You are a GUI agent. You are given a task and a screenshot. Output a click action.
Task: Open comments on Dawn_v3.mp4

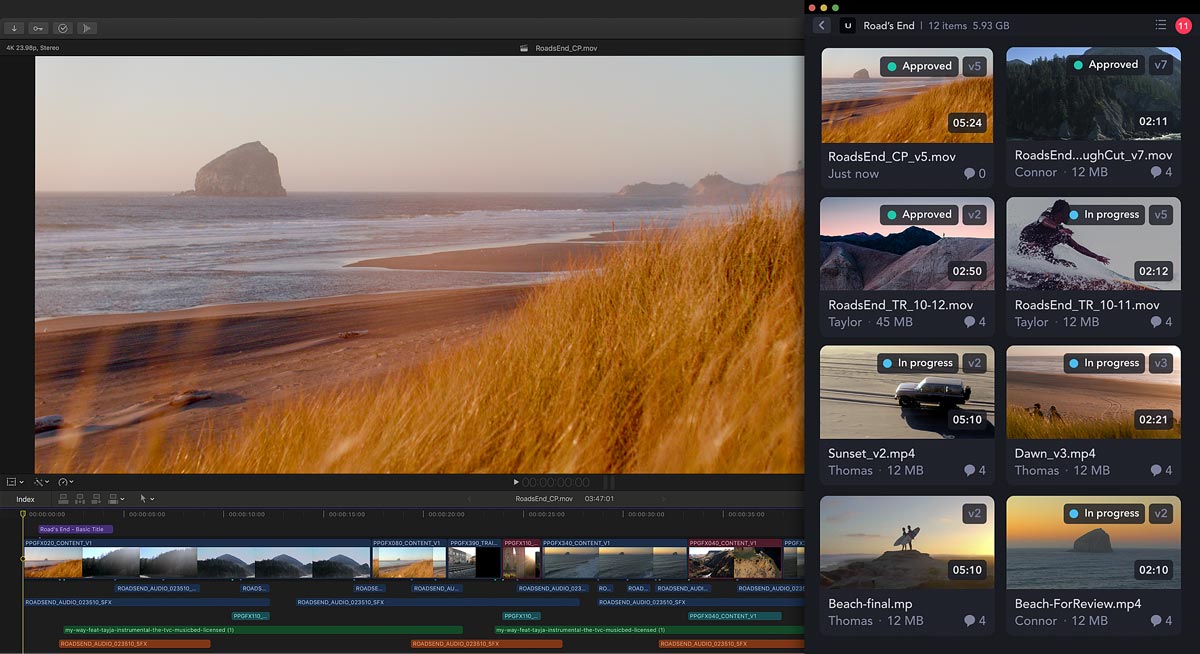pos(1161,470)
